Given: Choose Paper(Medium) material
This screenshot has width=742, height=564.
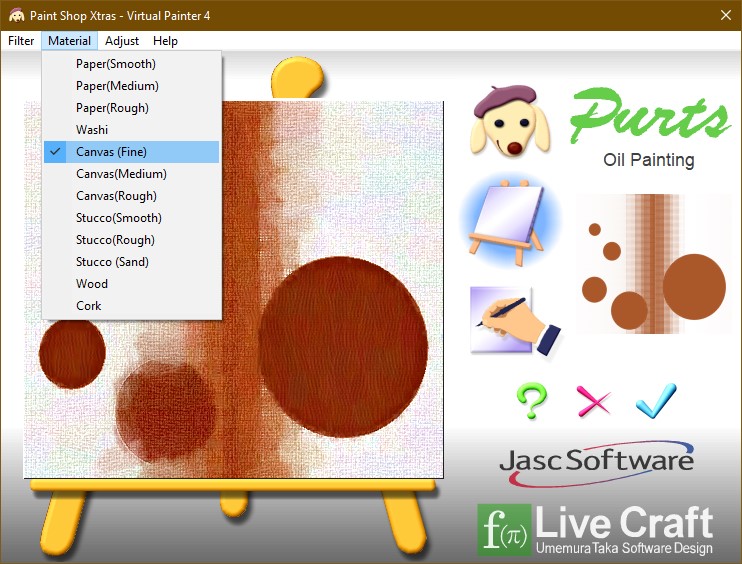Looking at the screenshot, I should (132, 86).
